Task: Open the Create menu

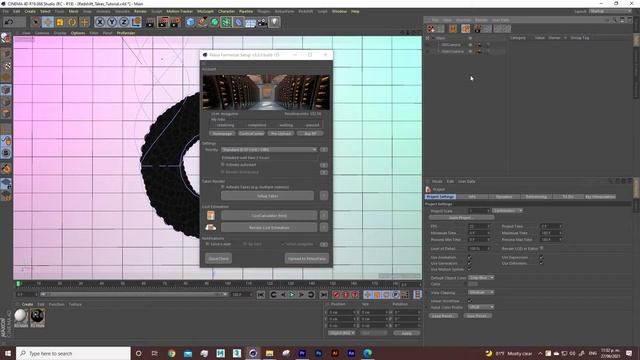Action: point(30,11)
